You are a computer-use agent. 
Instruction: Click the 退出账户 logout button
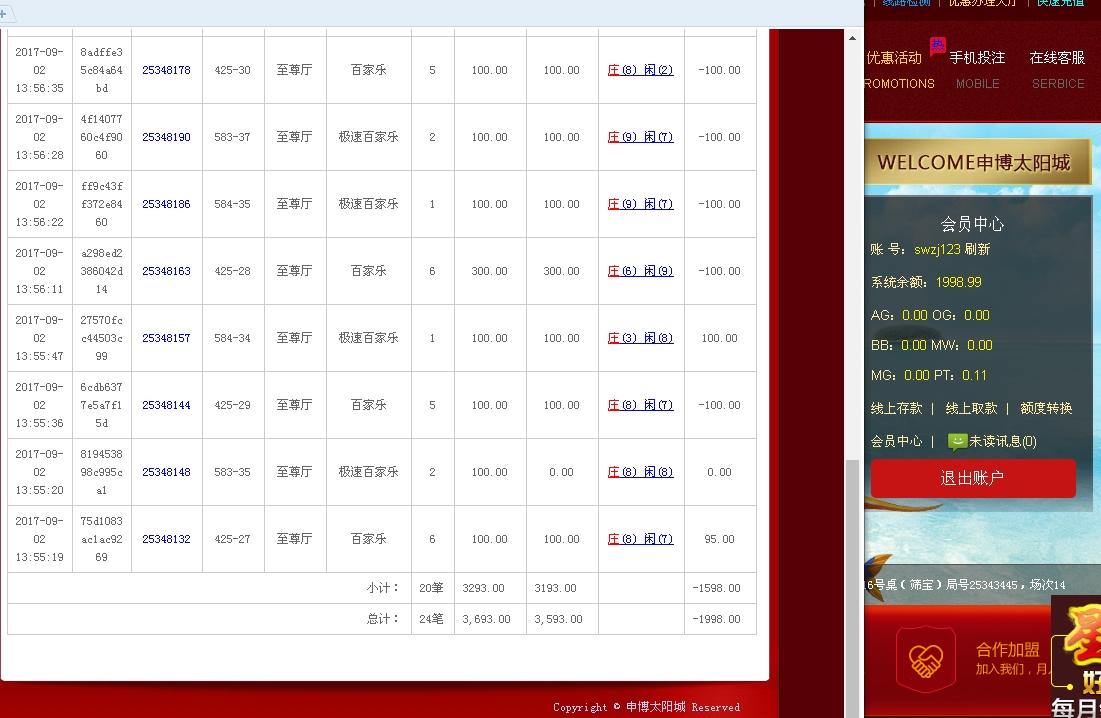pos(972,478)
